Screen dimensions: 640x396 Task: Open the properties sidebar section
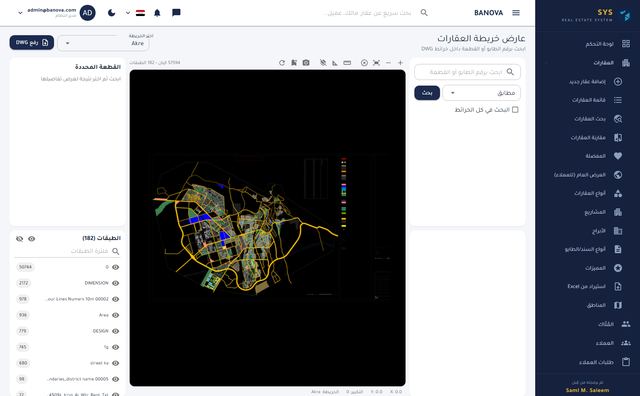tap(611, 62)
